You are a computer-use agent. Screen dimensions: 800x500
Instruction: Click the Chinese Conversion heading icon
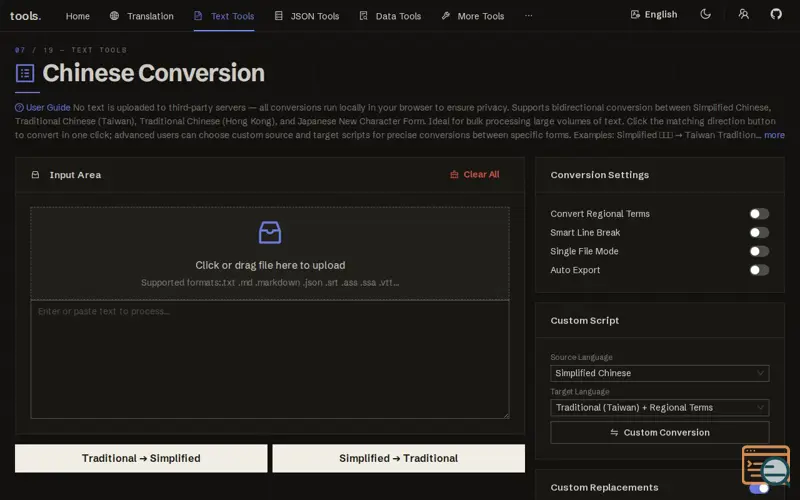click(x=25, y=73)
